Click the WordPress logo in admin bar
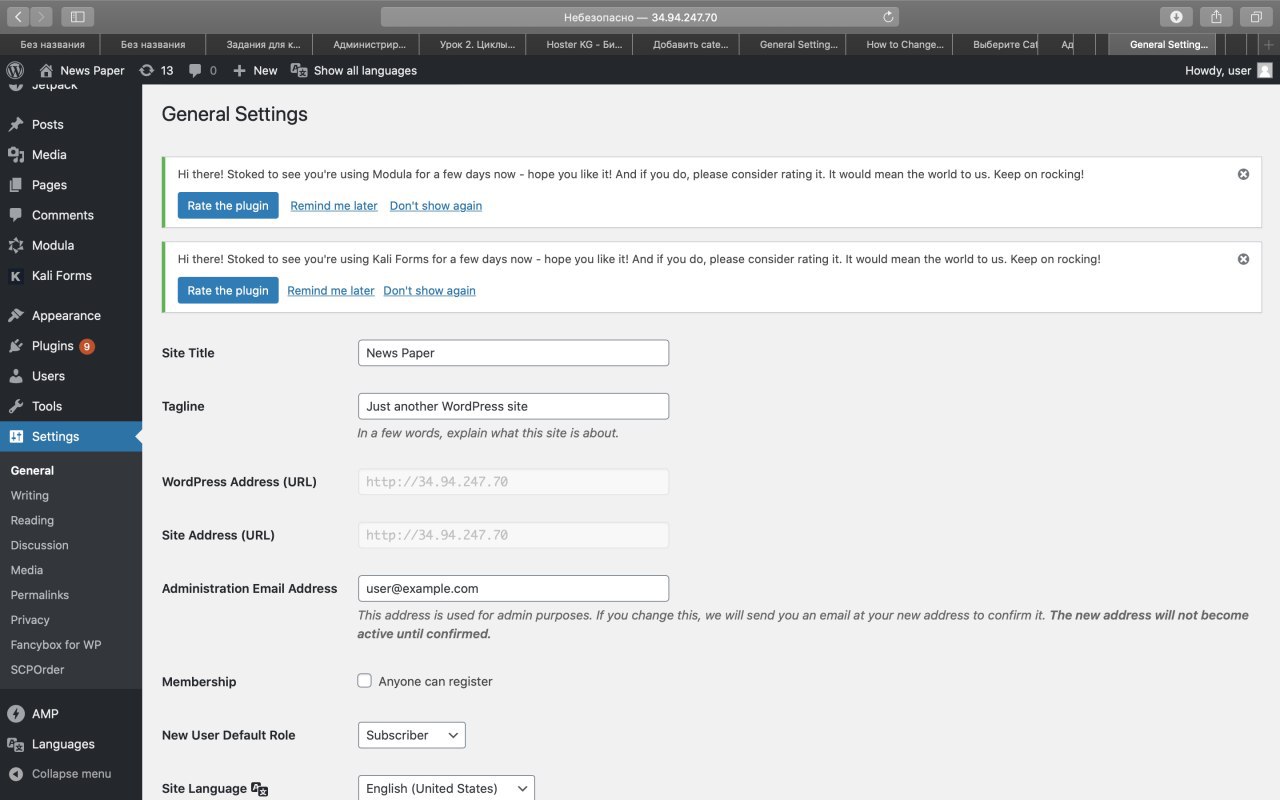 15,70
